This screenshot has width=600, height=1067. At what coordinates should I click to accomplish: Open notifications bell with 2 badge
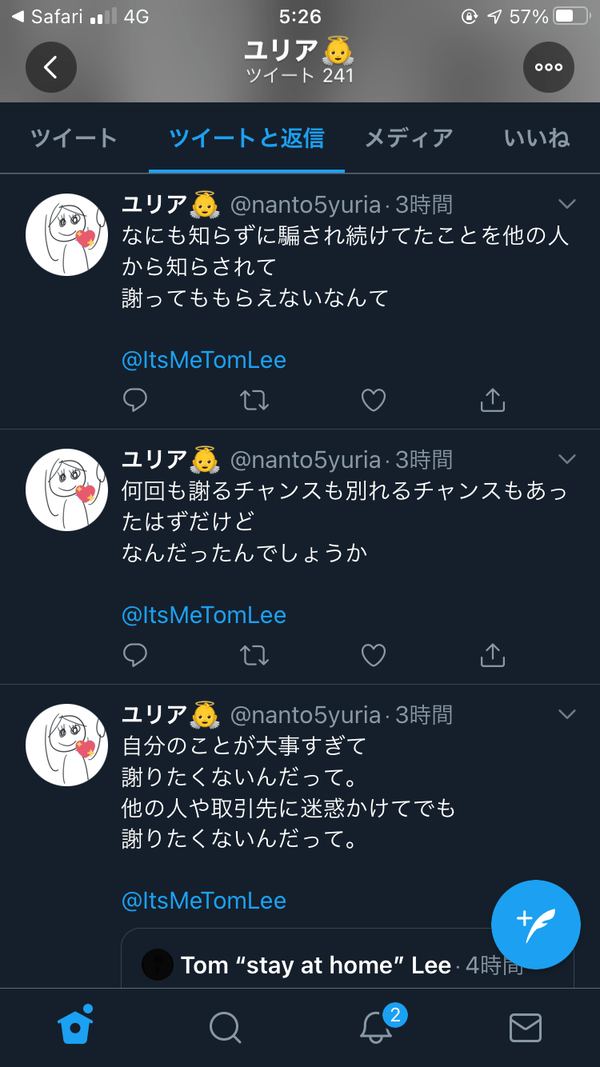[378, 1026]
